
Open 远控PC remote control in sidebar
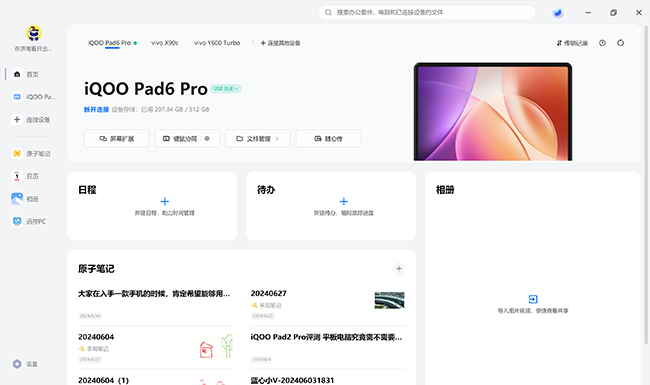(x=29, y=221)
